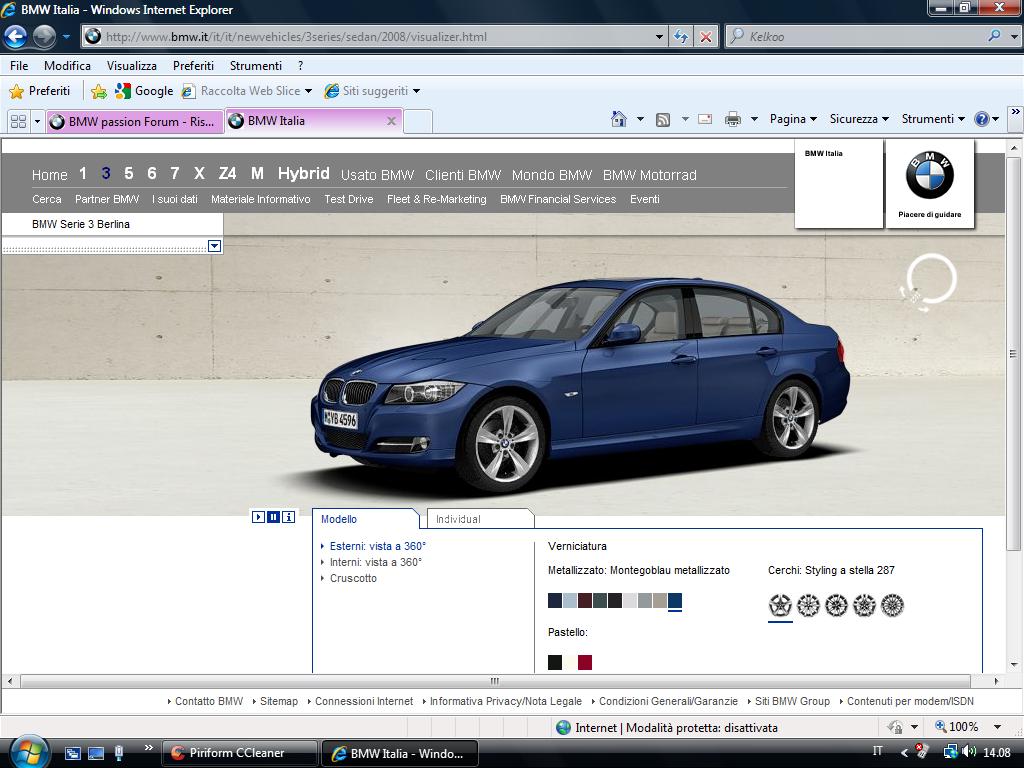Viewport: 1024px width, 768px height.
Task: Open the Sicurezza menu dropdown
Action: (x=859, y=119)
